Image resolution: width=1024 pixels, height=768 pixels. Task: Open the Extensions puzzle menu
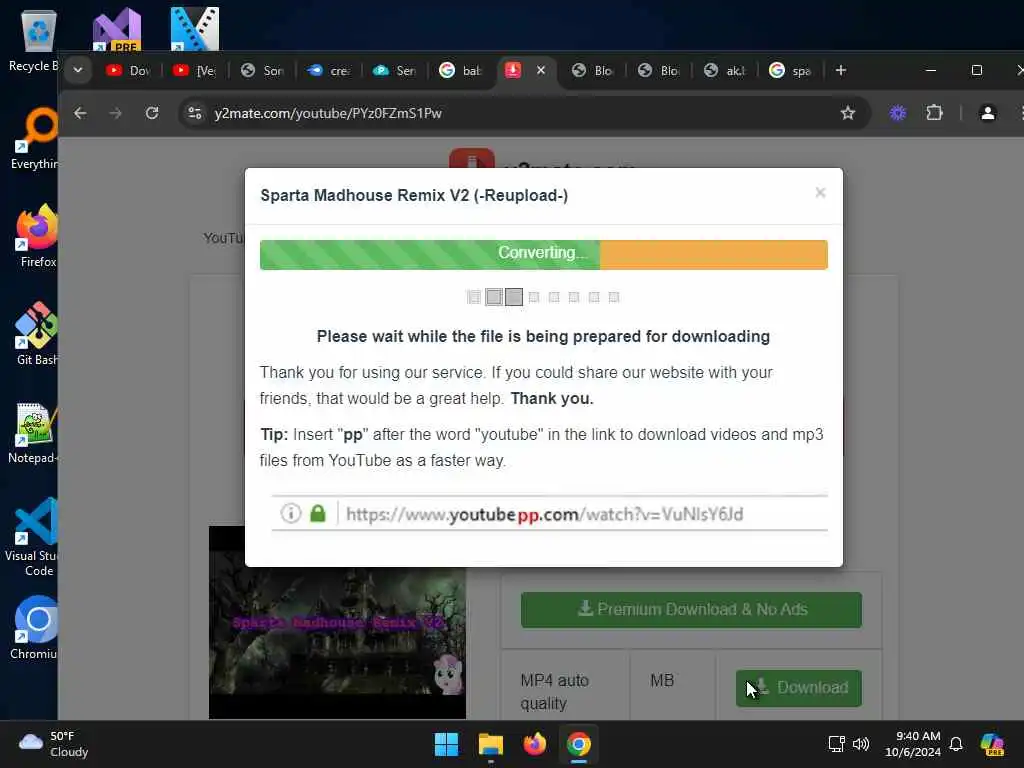point(935,113)
